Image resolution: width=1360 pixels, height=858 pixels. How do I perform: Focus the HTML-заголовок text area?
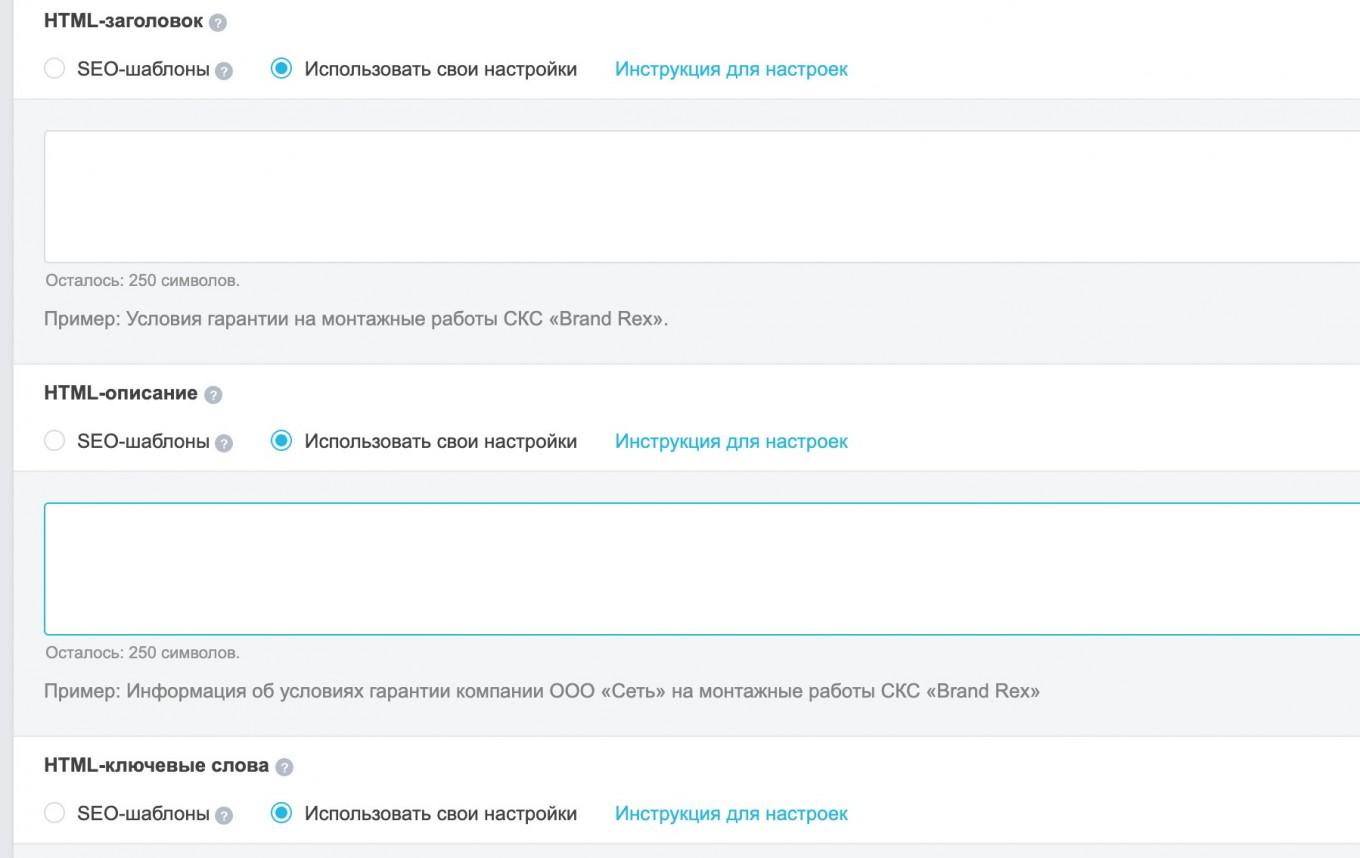pyautogui.click(x=700, y=196)
